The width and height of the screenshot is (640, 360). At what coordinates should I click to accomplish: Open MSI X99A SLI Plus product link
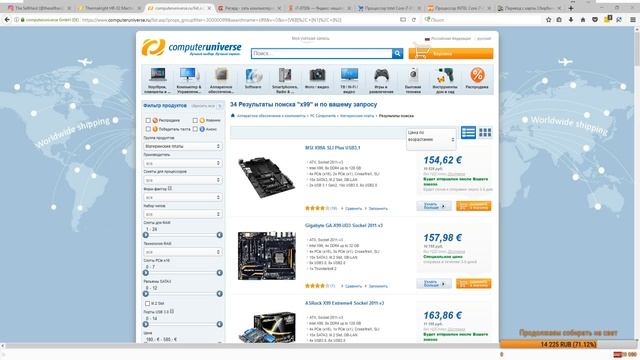[x=332, y=148]
